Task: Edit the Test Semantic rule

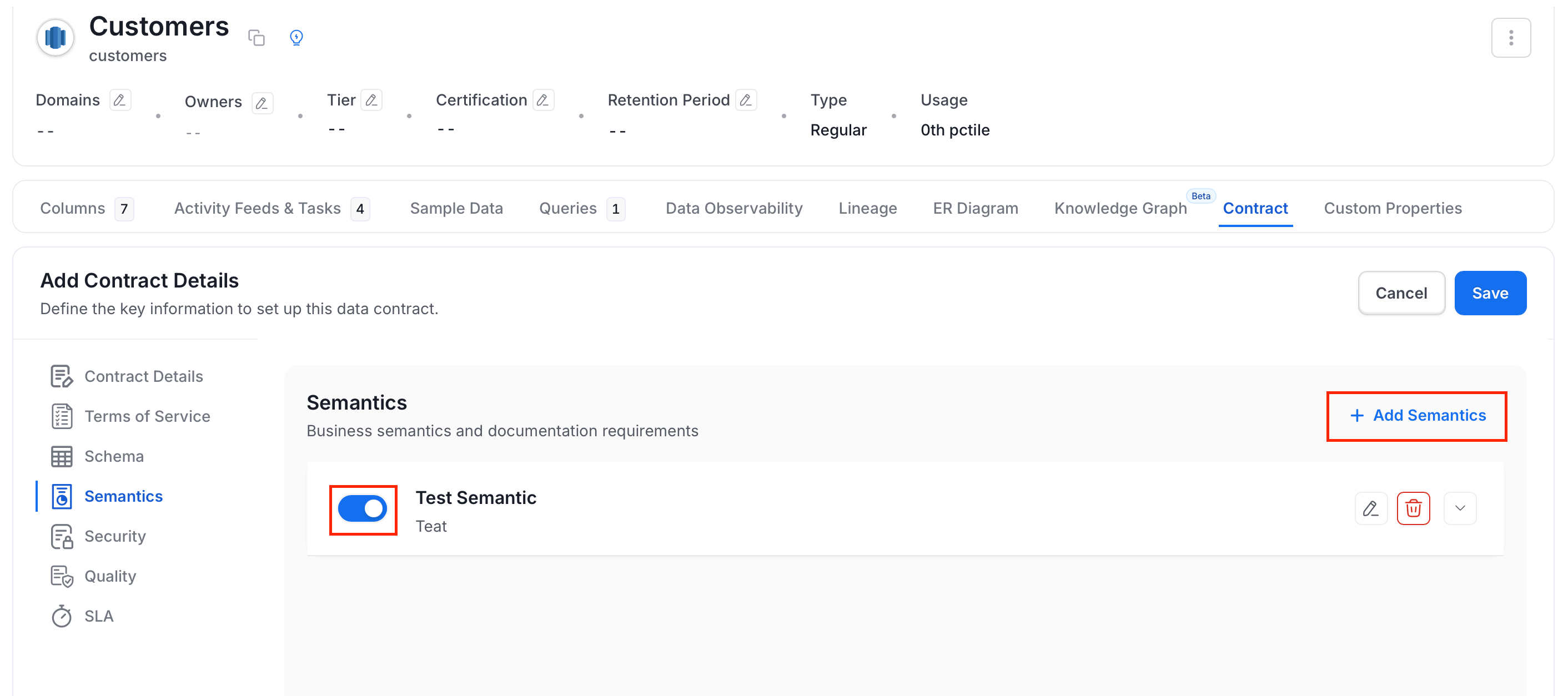Action: click(x=1371, y=508)
